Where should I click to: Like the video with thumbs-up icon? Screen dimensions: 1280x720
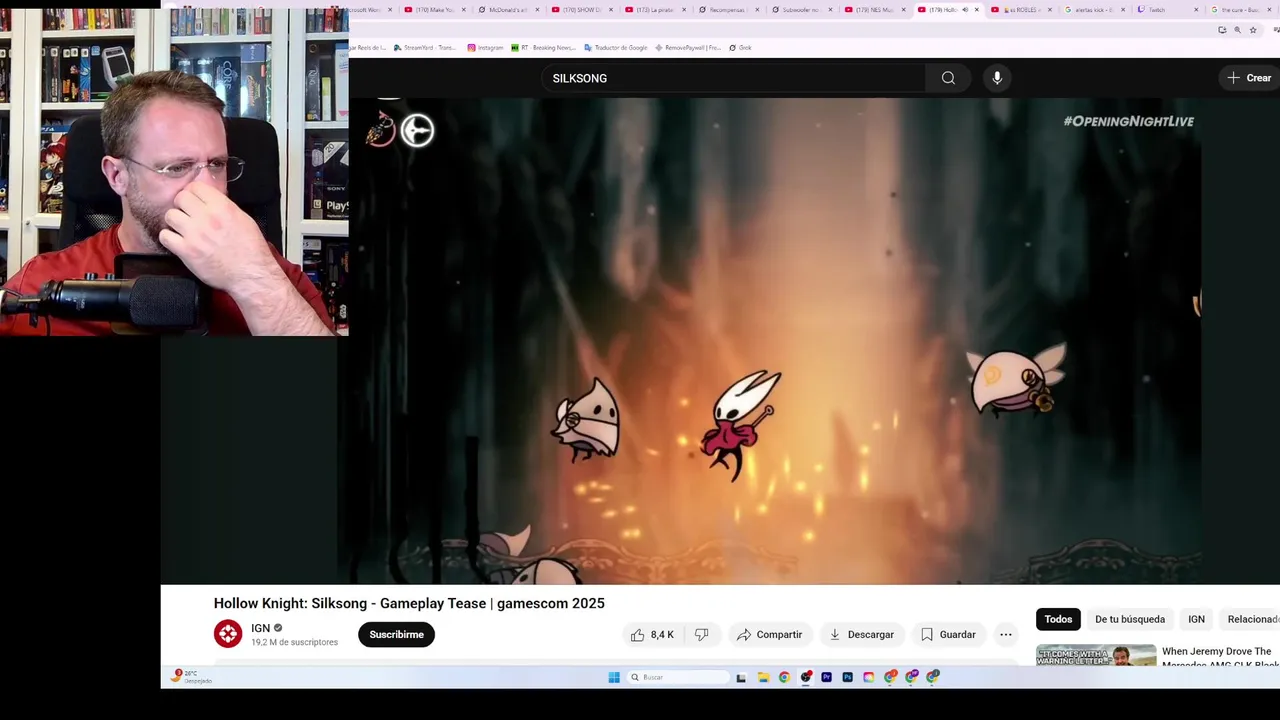[x=652, y=634]
